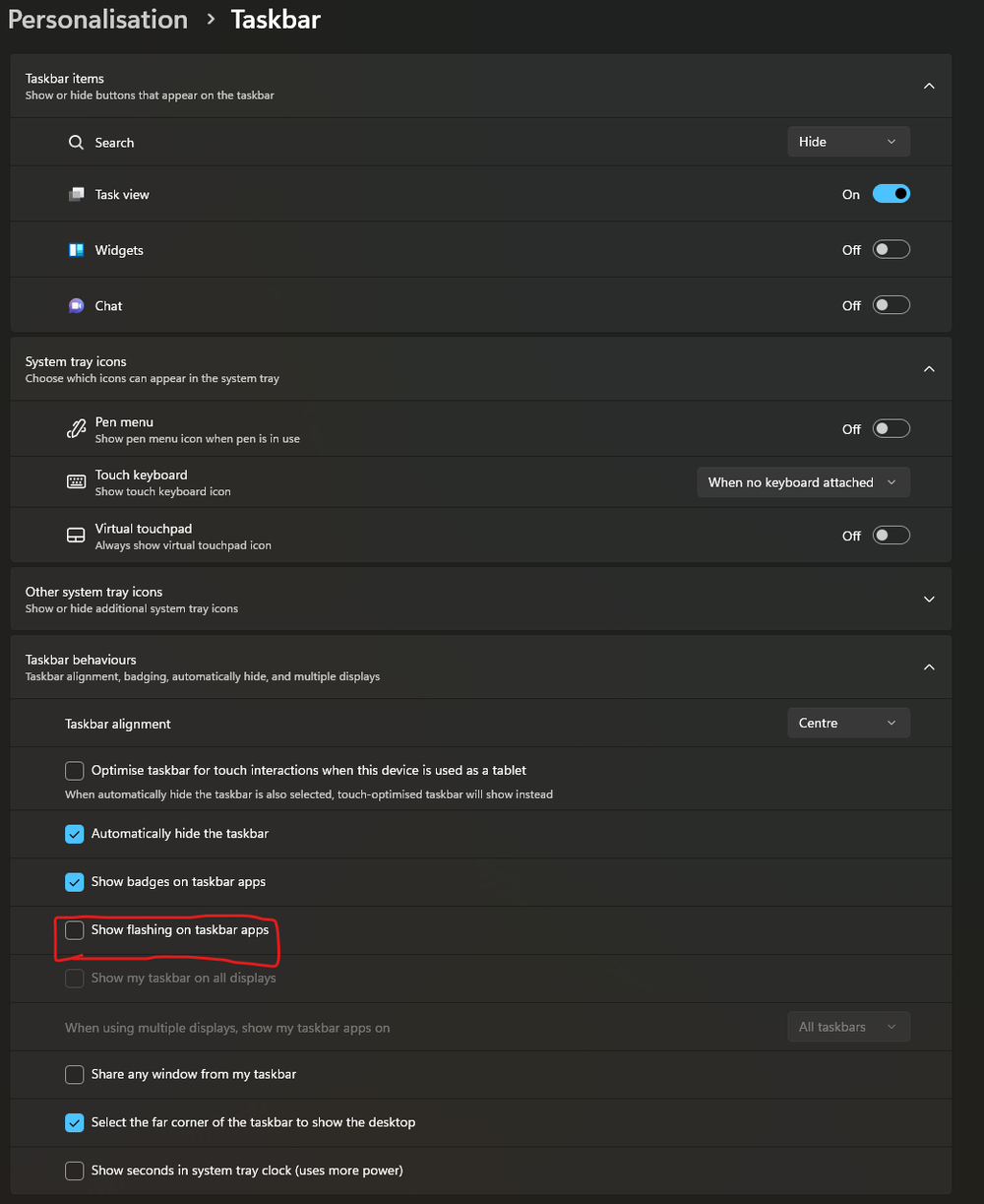Turn off the Task view toggle
Viewport: 984px width, 1204px height.
[x=891, y=193]
